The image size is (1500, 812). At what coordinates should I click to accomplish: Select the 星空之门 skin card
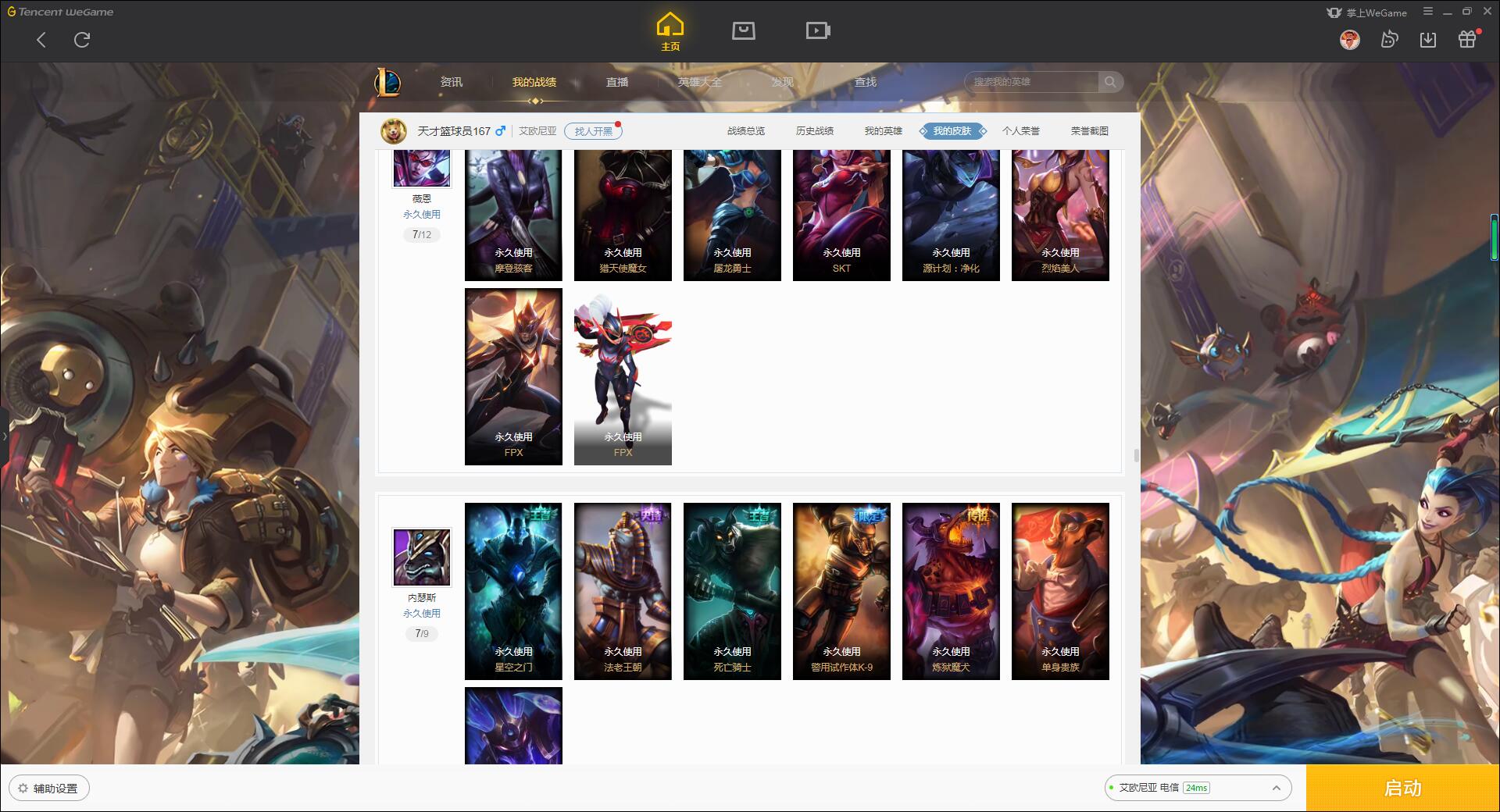point(513,591)
